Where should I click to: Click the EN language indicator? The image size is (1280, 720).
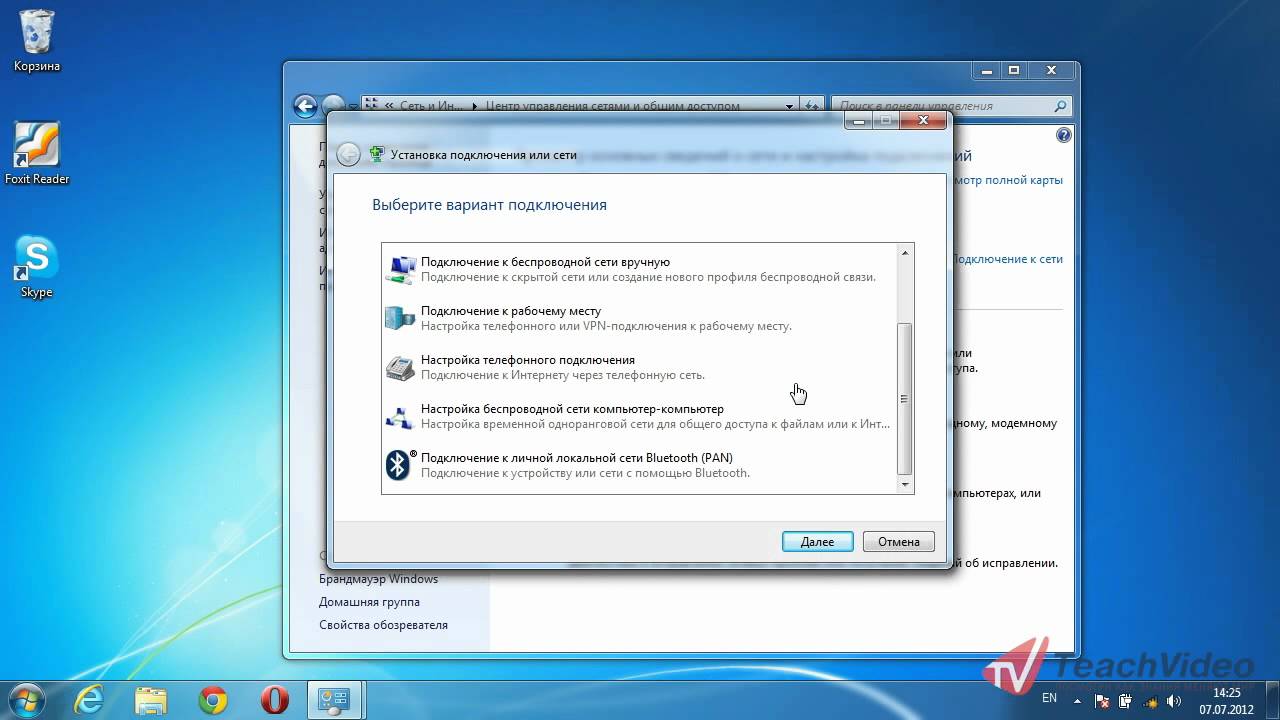coord(1050,697)
